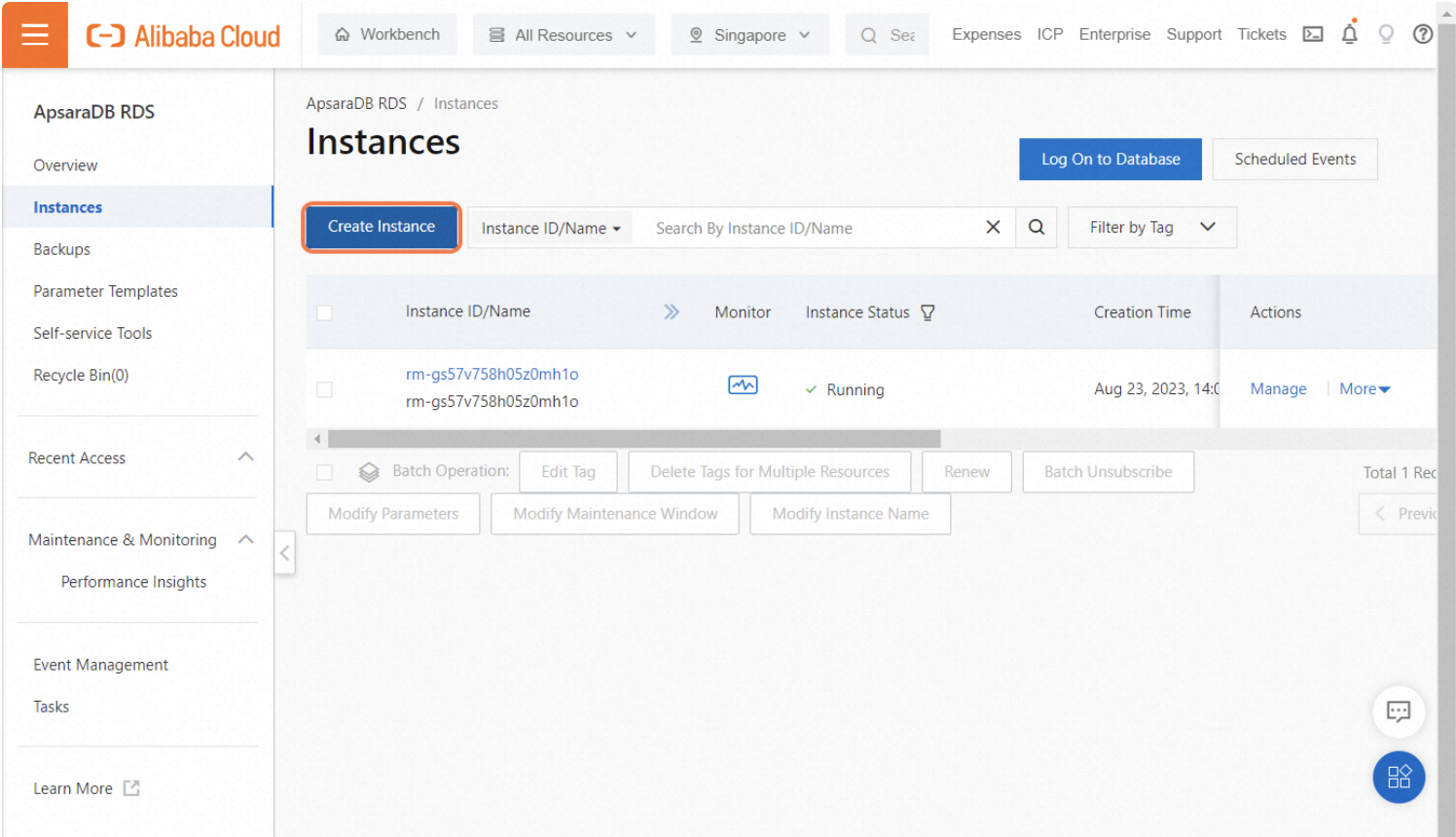Click the Workbench button
1456x837 pixels.
pyautogui.click(x=387, y=35)
